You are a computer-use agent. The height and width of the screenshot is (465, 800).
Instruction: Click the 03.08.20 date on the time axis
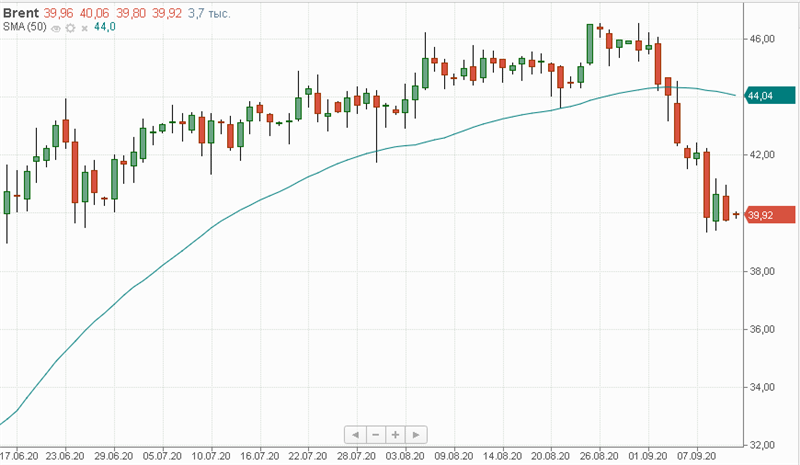coord(405,456)
